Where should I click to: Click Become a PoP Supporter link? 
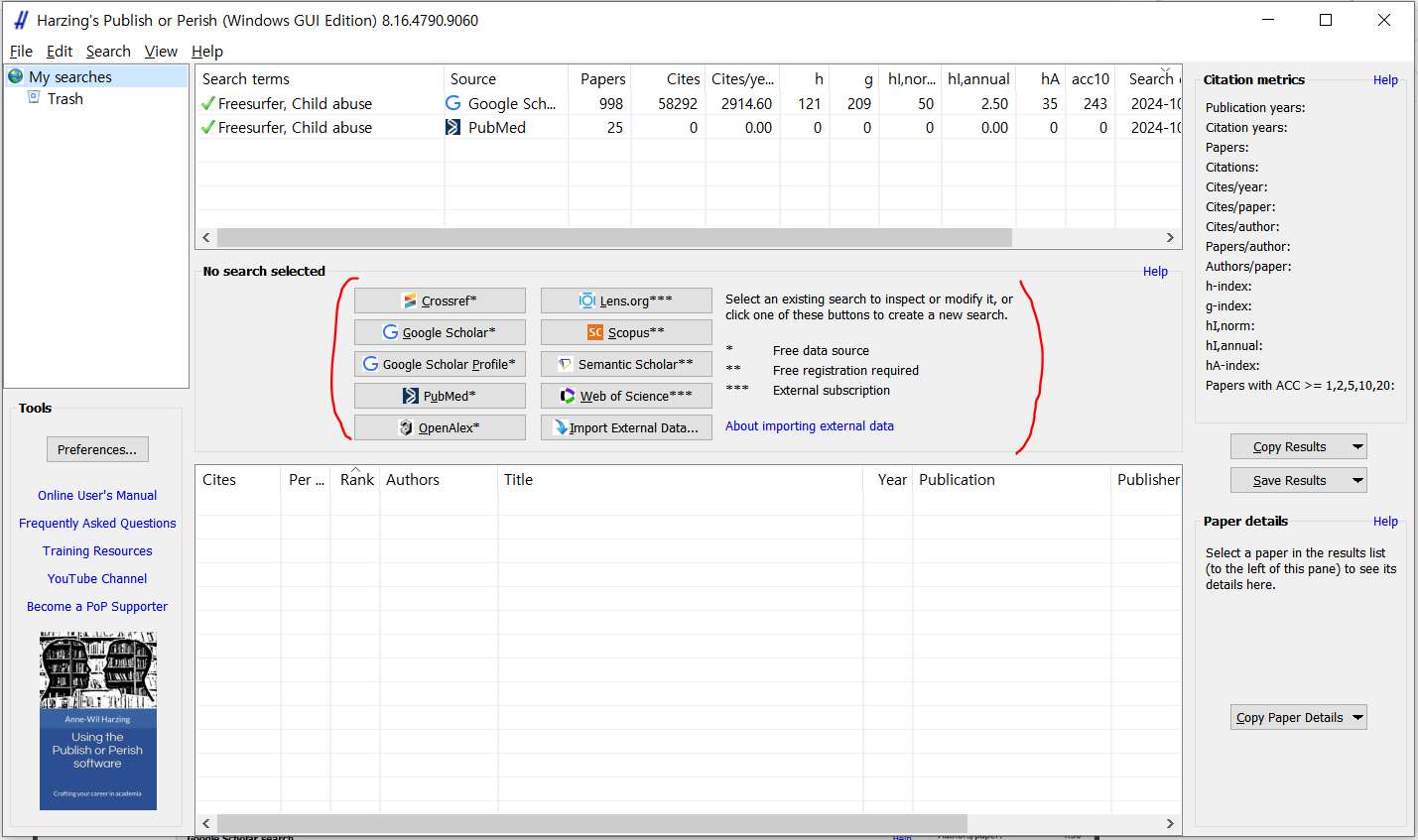(x=97, y=606)
